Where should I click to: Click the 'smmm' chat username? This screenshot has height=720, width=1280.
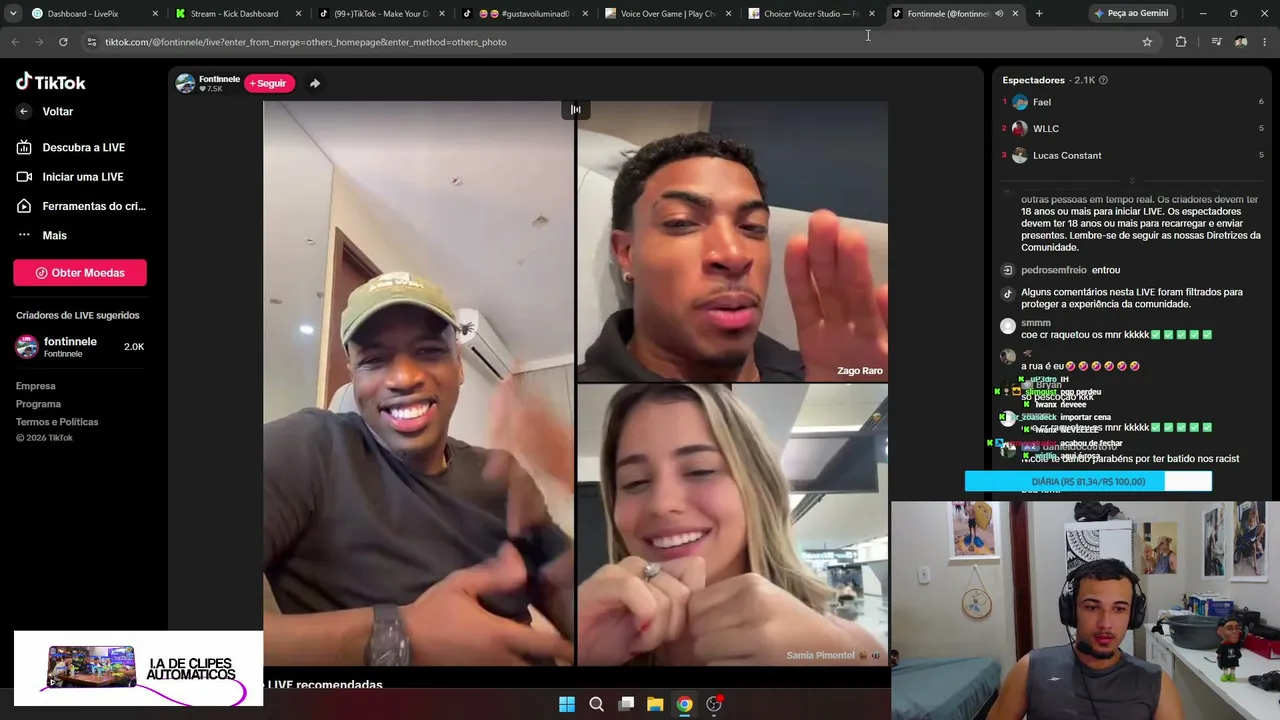coord(1036,323)
